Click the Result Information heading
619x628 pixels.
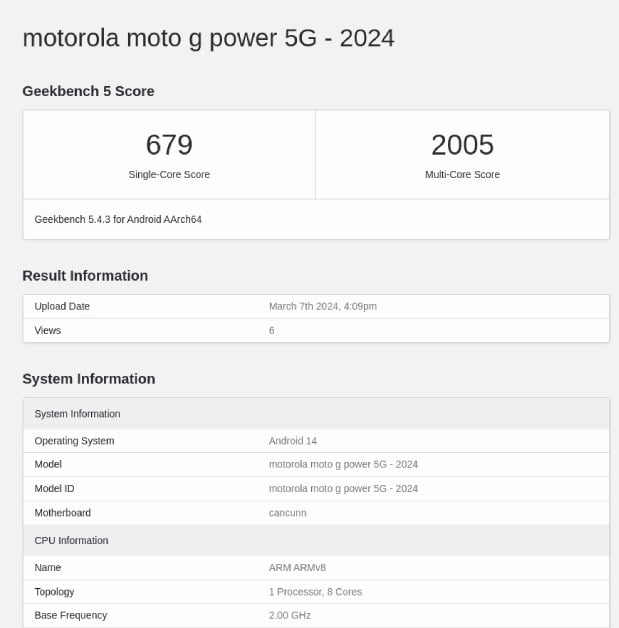[x=85, y=276]
